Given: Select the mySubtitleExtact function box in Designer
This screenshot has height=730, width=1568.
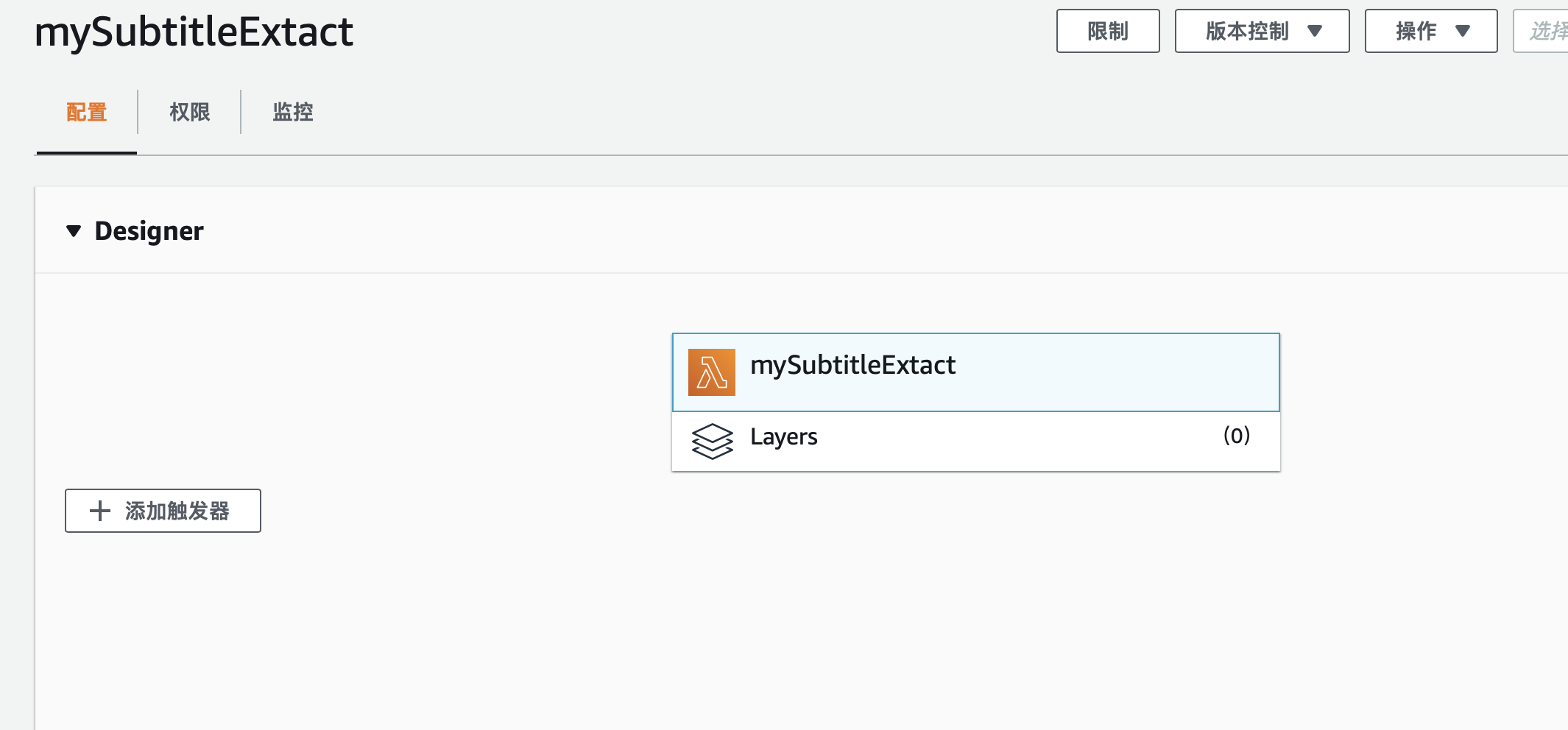Looking at the screenshot, I should pyautogui.click(x=976, y=372).
